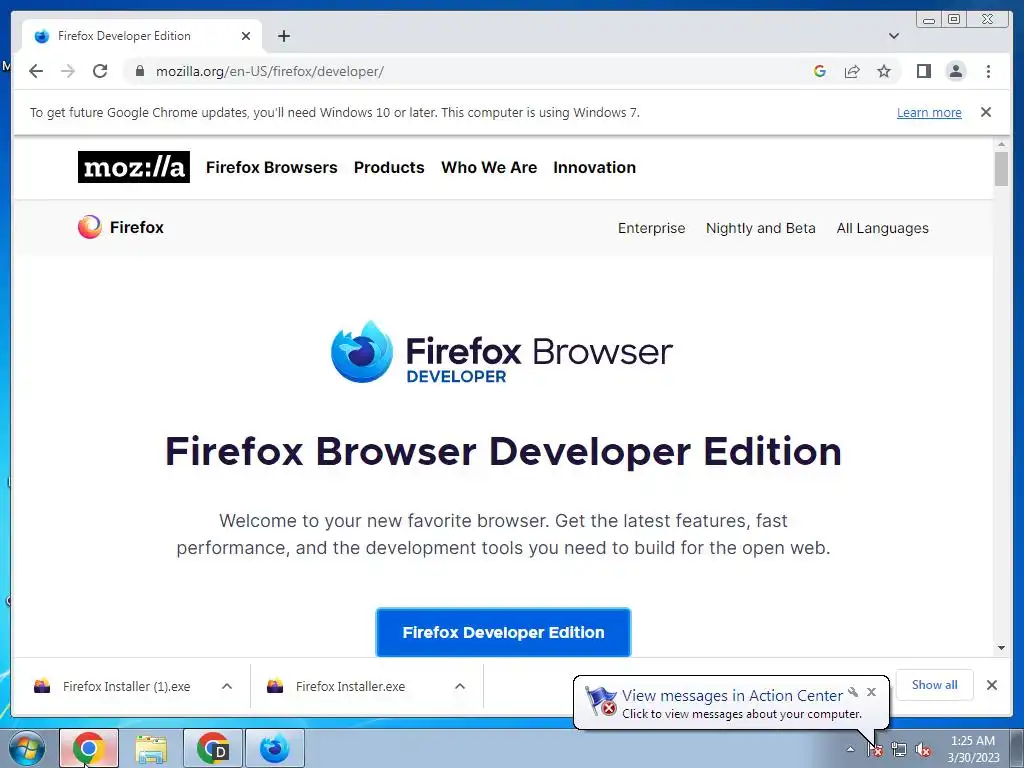Open Nightly and Beta link
The height and width of the screenshot is (768, 1024).
(761, 228)
